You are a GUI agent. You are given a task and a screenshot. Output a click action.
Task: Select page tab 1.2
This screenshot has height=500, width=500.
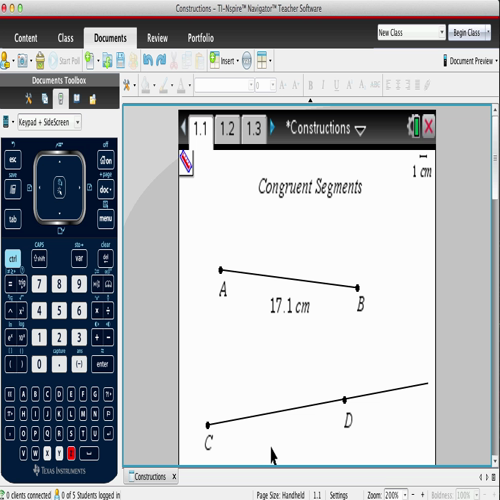227,129
